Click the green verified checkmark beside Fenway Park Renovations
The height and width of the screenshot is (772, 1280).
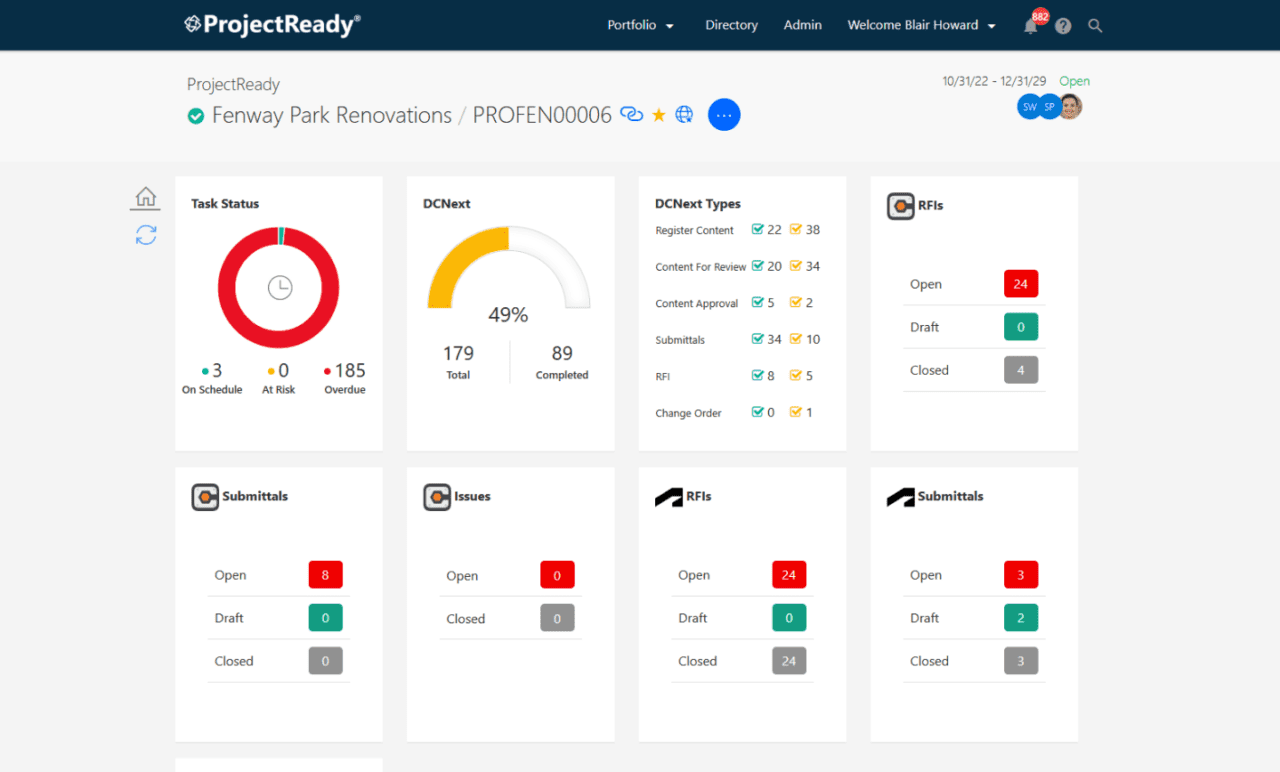coord(196,115)
